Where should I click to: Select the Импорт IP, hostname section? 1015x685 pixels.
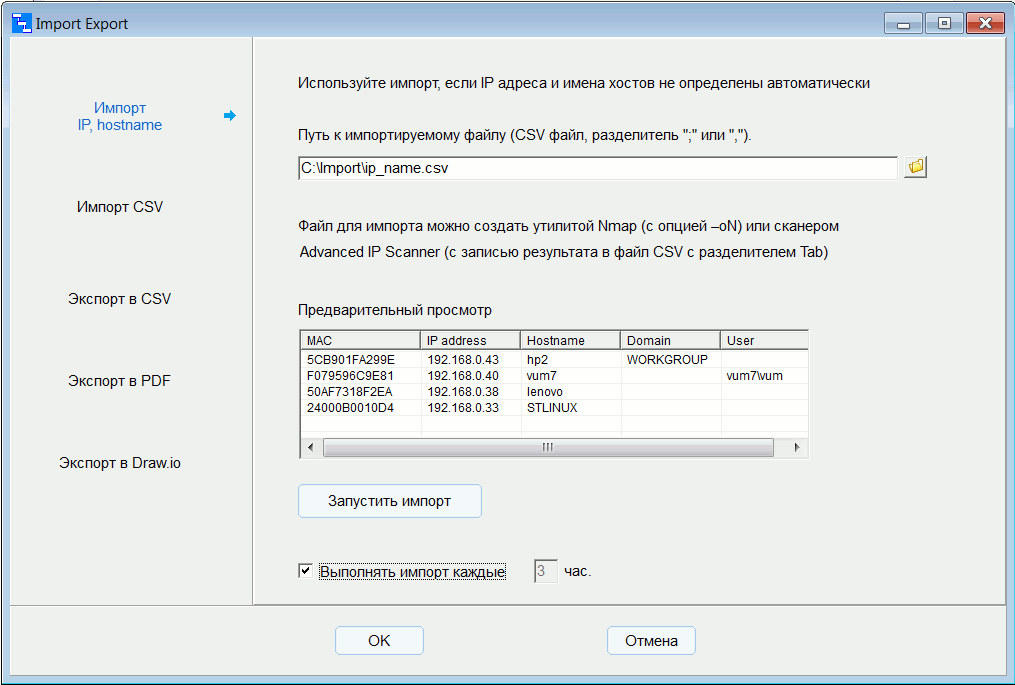tap(120, 116)
